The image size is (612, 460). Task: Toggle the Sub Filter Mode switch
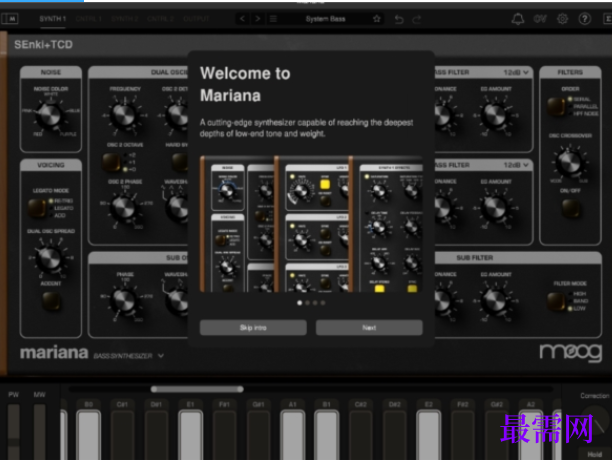(x=556, y=301)
